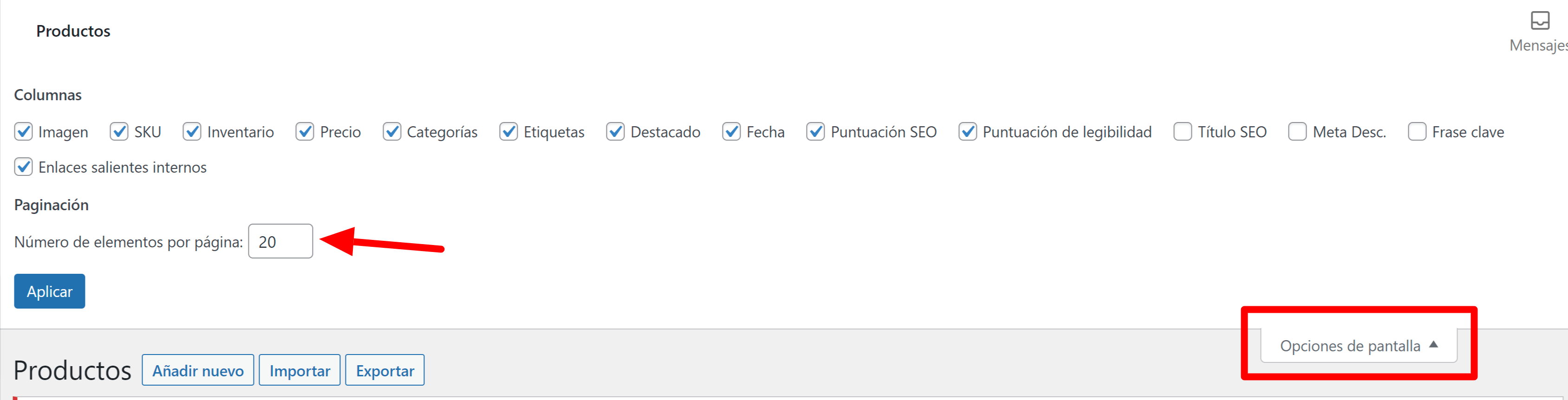Check the Meta Desc. checkbox

pyautogui.click(x=1298, y=131)
